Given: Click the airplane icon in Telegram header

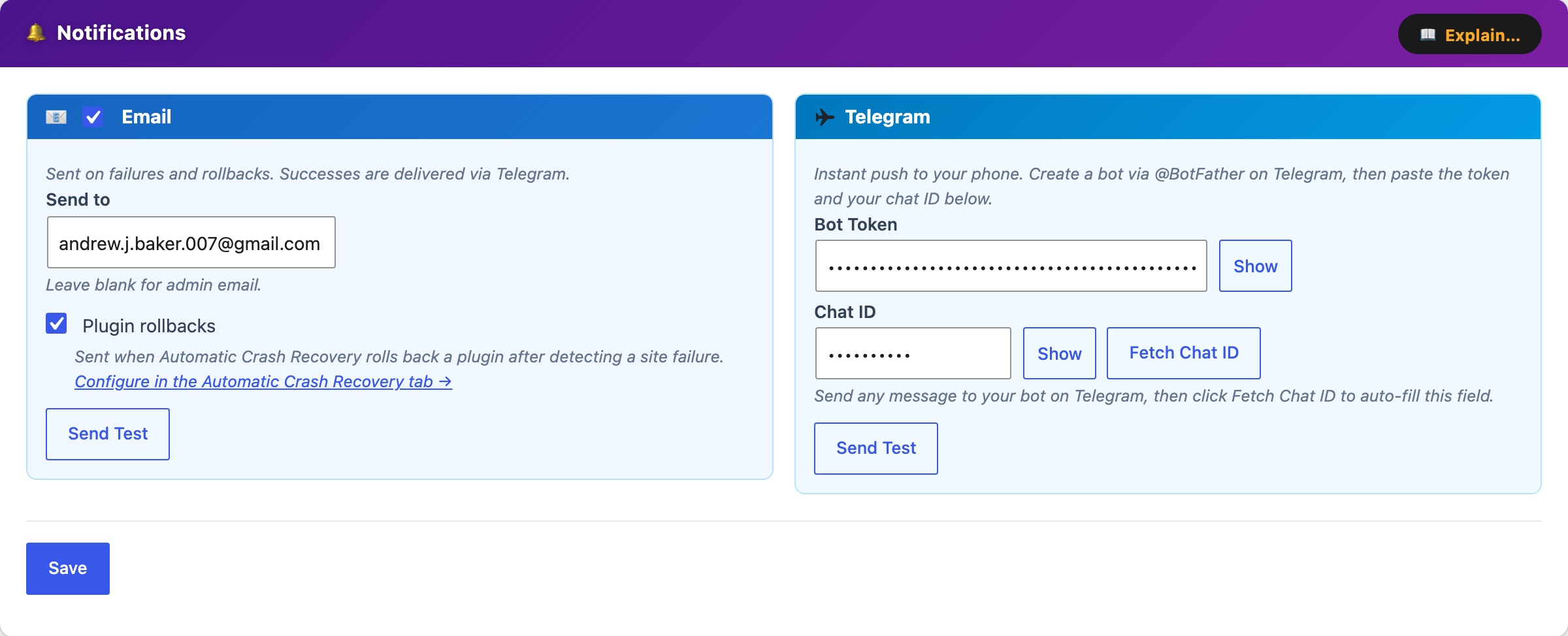Looking at the screenshot, I should (x=825, y=117).
